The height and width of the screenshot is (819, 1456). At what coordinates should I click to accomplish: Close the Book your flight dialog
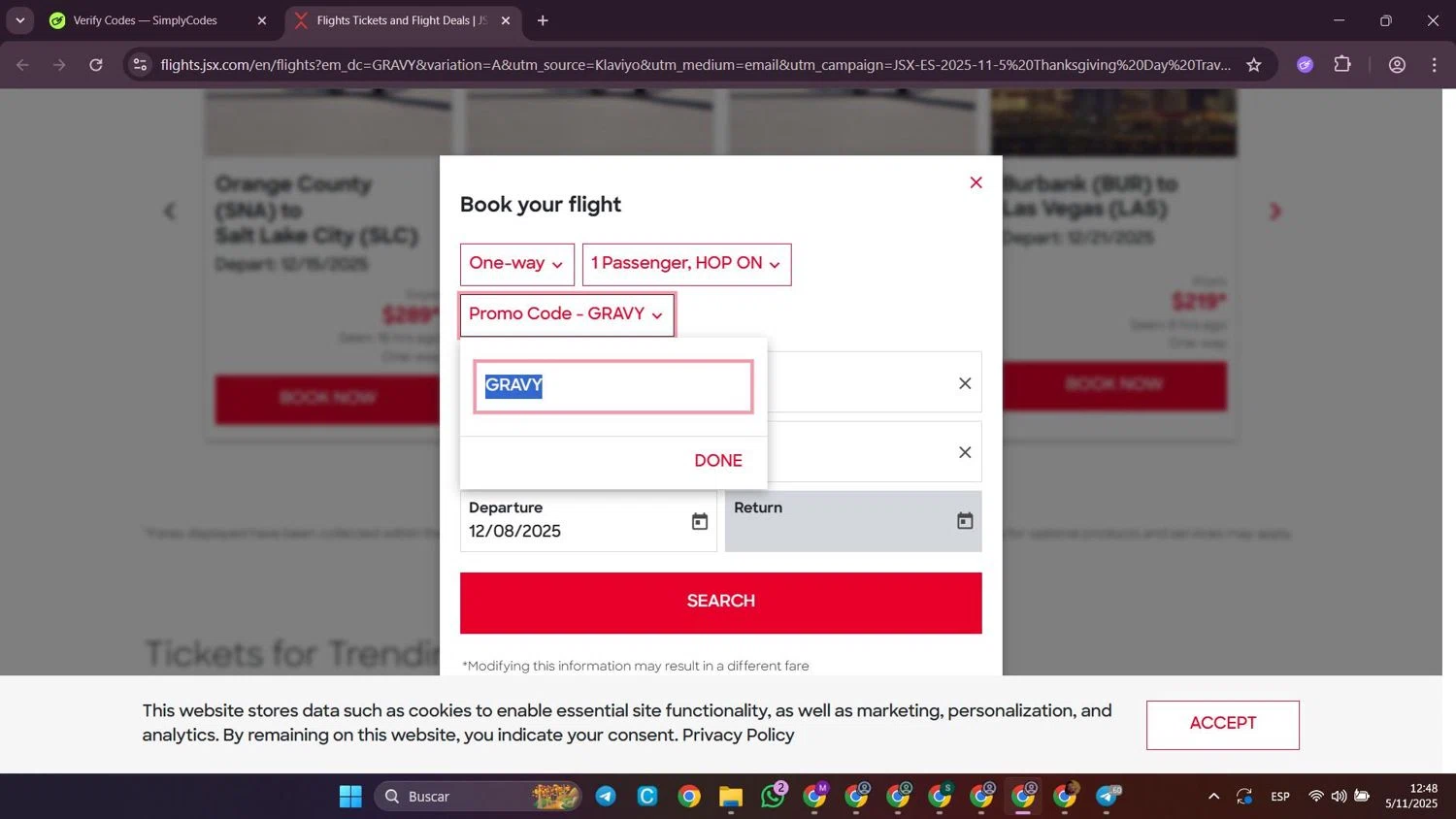pyautogui.click(x=976, y=182)
